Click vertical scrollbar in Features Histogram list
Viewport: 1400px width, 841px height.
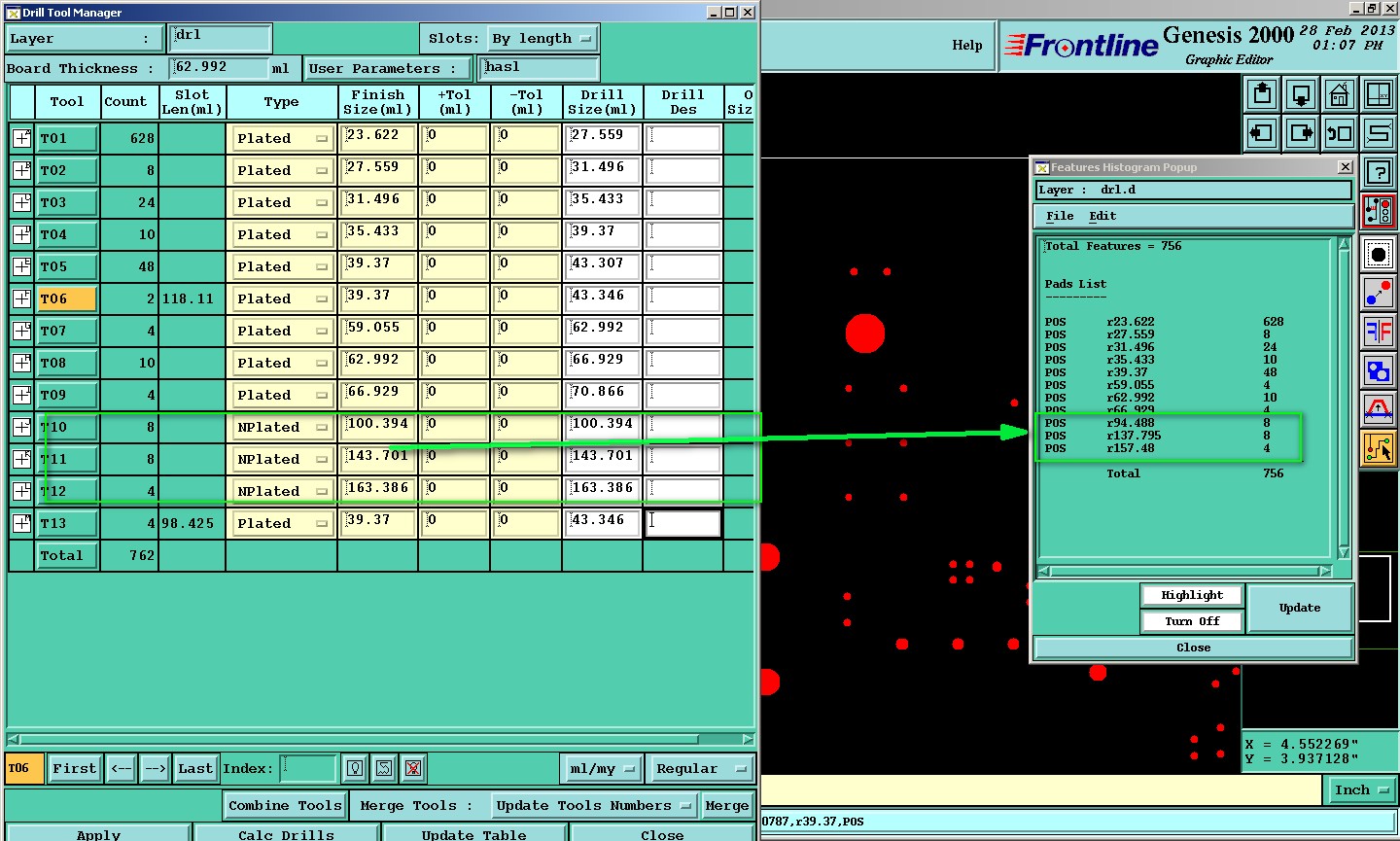pos(1344,399)
